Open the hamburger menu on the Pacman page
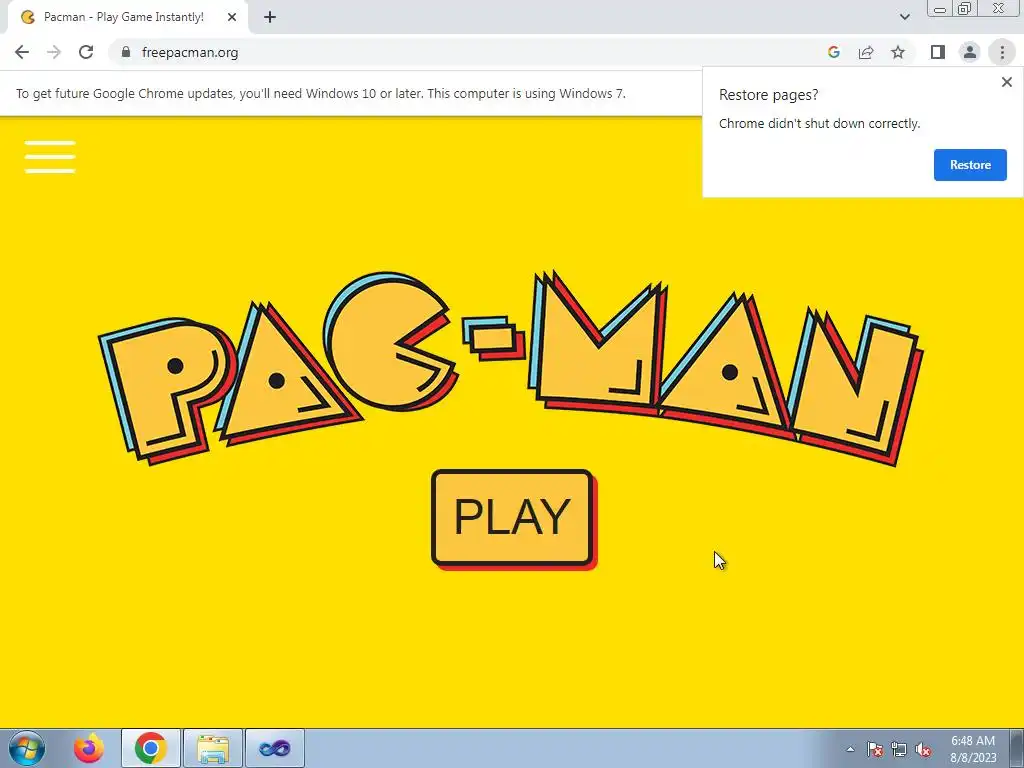Image resolution: width=1024 pixels, height=768 pixels. (x=50, y=157)
